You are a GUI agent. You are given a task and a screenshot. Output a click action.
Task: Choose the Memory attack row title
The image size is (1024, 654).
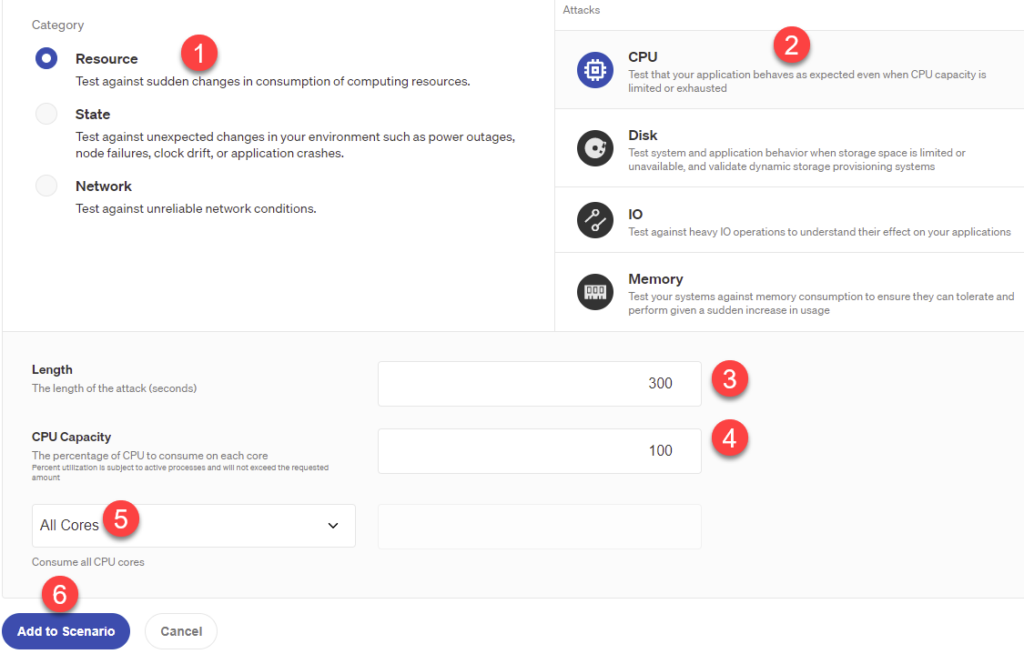coord(655,279)
